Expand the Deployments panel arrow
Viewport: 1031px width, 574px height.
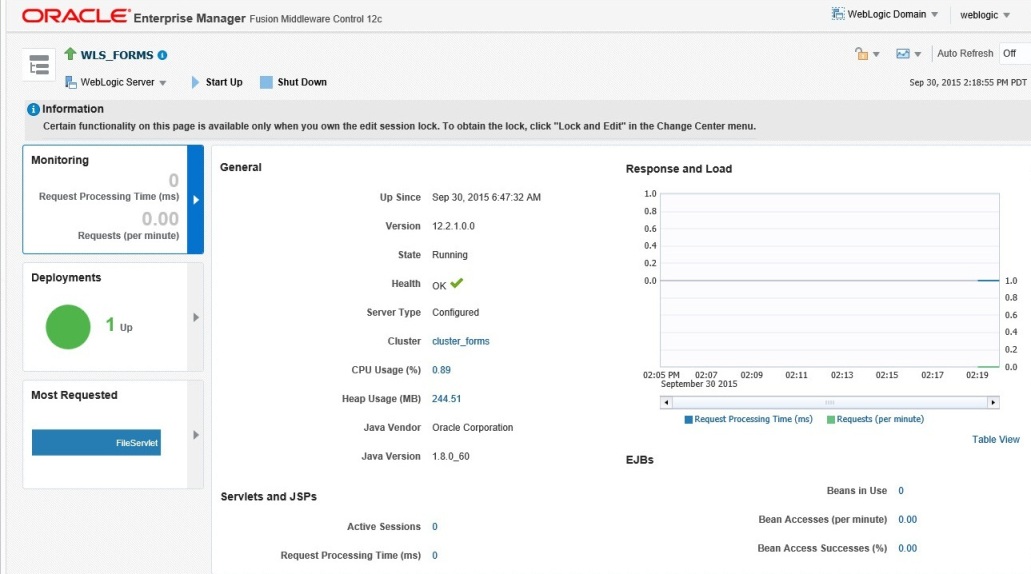[x=195, y=317]
